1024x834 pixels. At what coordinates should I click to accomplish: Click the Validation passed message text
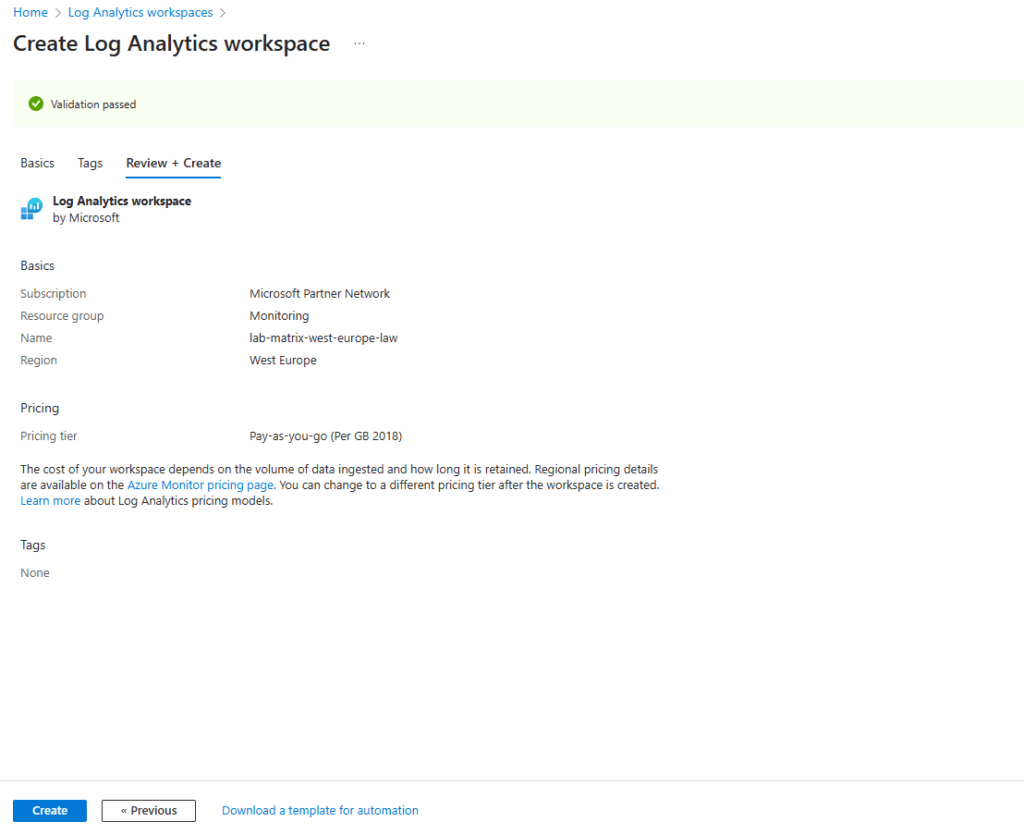click(93, 104)
